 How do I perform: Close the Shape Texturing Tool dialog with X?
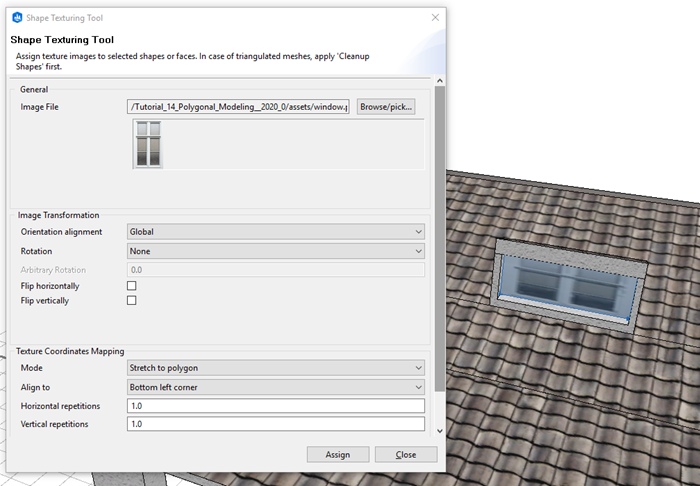tap(435, 18)
